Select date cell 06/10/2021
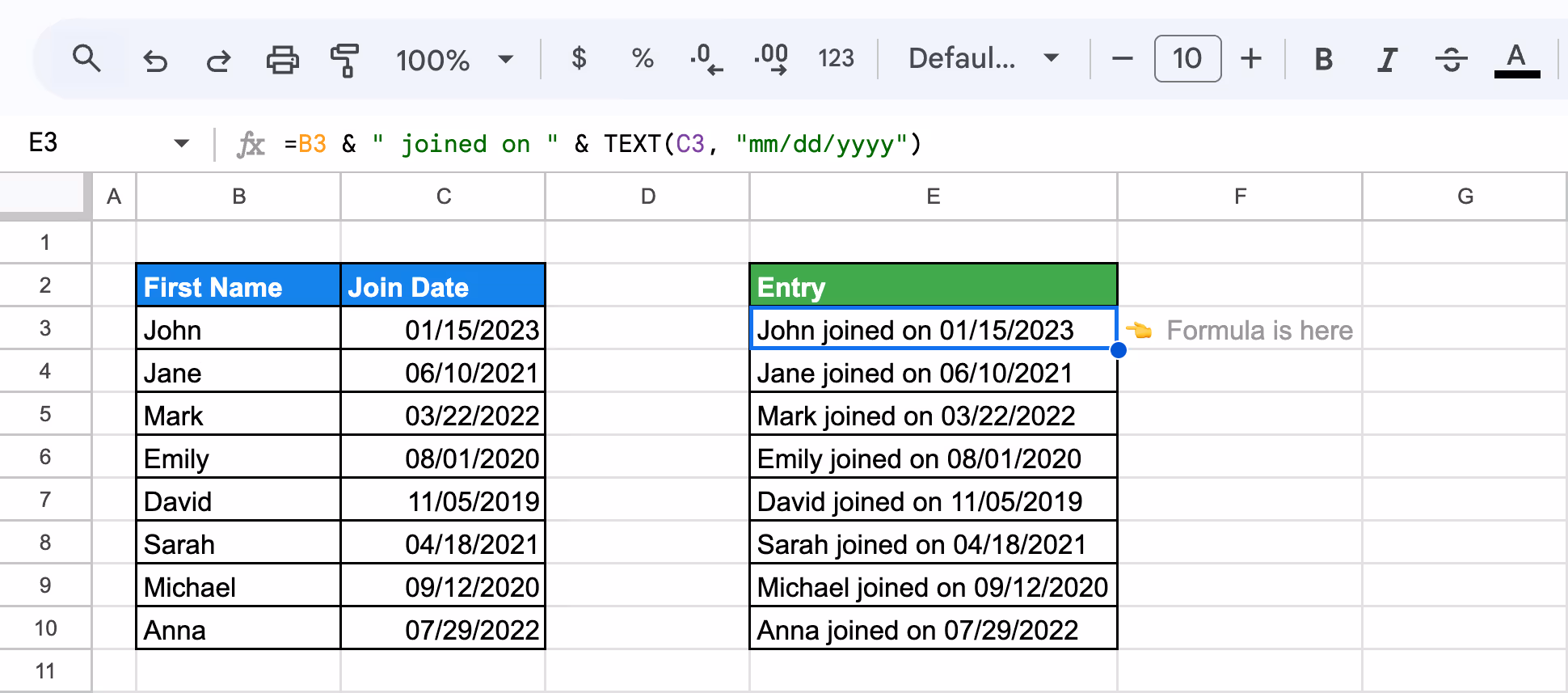 click(443, 371)
